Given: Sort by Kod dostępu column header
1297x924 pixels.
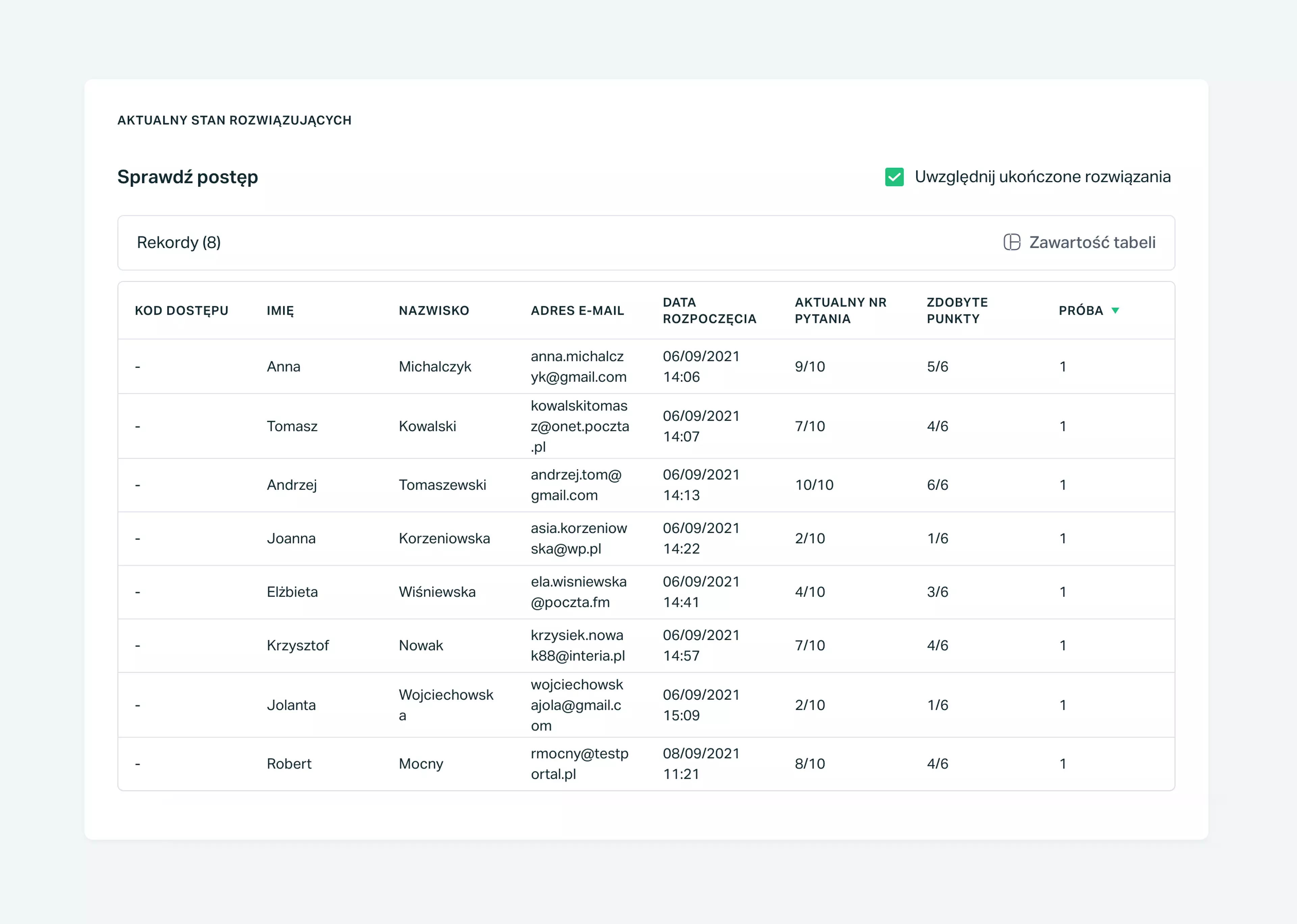Looking at the screenshot, I should [x=181, y=311].
